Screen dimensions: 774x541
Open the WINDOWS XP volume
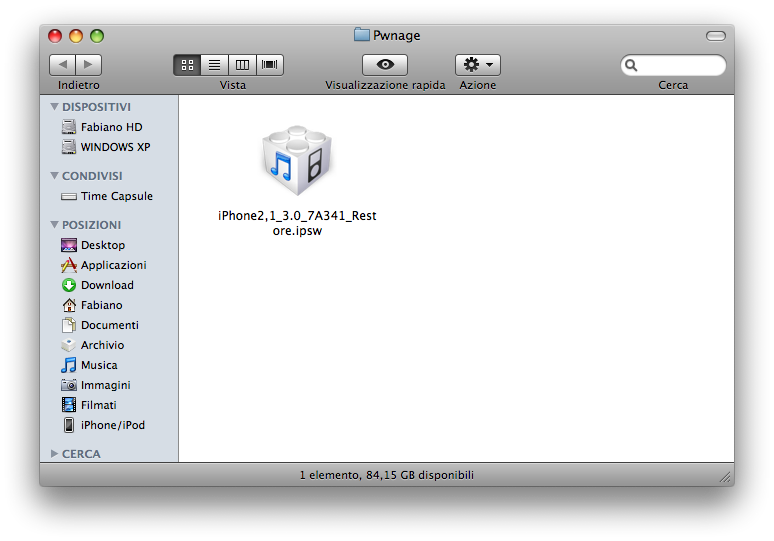pyautogui.click(x=115, y=147)
